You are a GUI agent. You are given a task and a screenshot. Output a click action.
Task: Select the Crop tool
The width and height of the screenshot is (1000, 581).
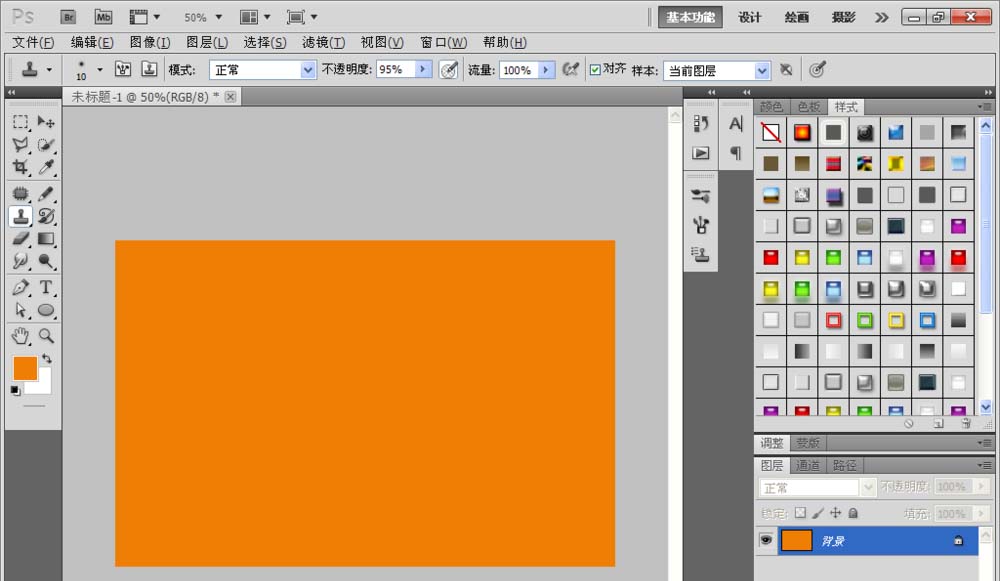point(21,168)
